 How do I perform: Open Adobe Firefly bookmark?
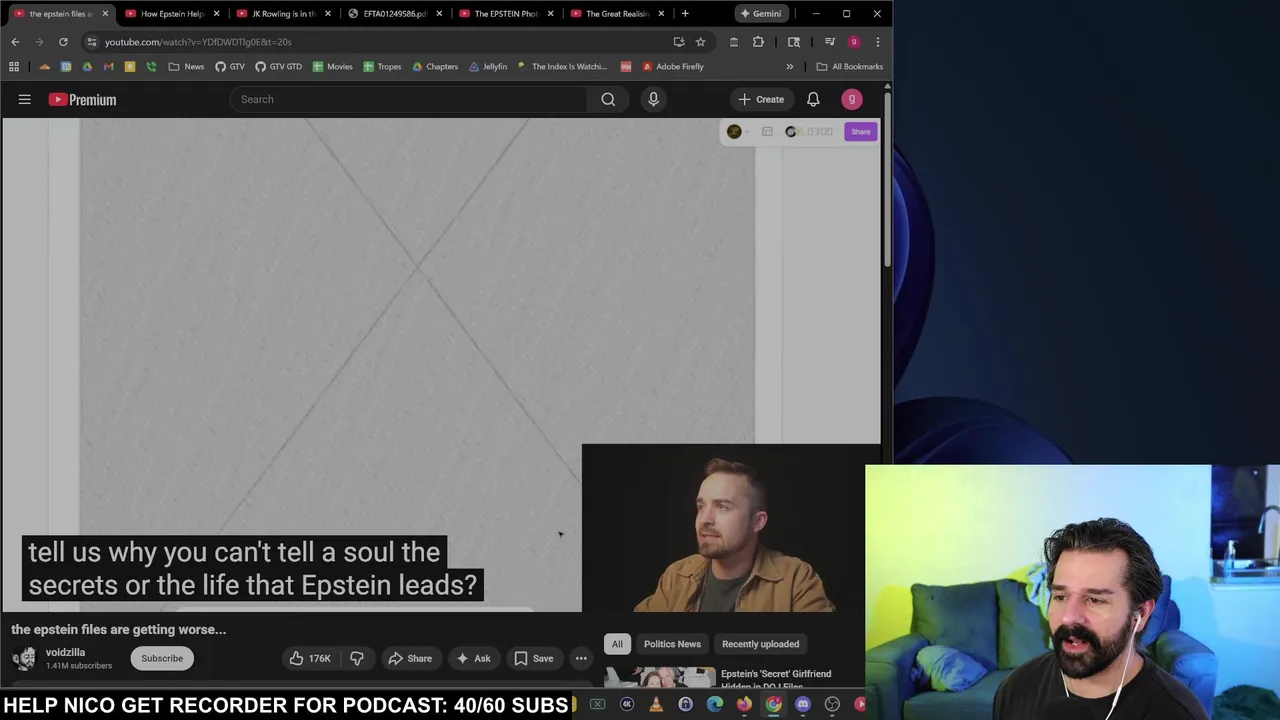672,67
